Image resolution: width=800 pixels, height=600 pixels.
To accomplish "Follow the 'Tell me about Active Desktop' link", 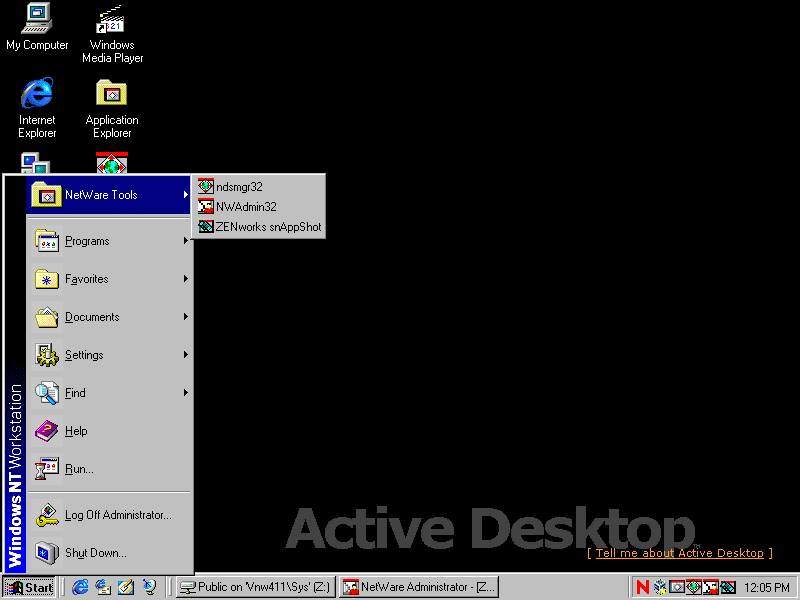I will [x=680, y=553].
